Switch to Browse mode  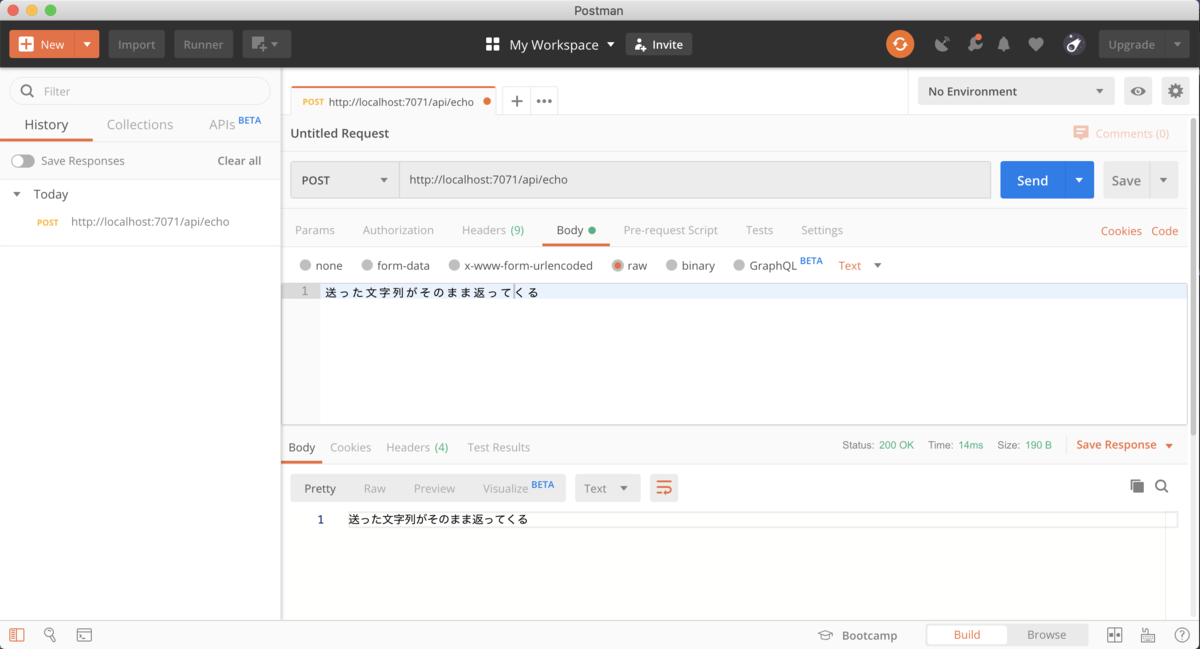[1046, 635]
